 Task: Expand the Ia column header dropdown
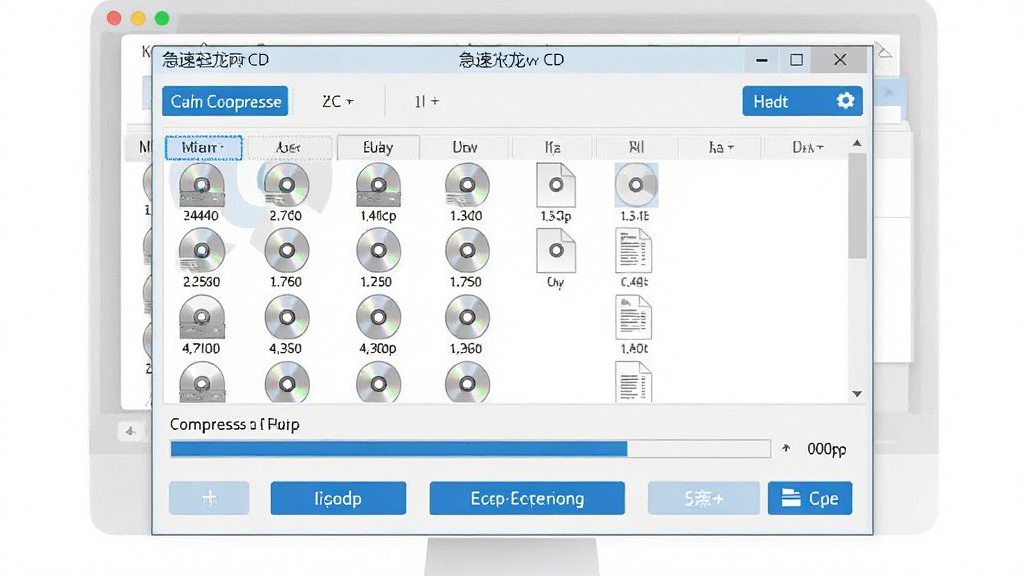click(720, 148)
